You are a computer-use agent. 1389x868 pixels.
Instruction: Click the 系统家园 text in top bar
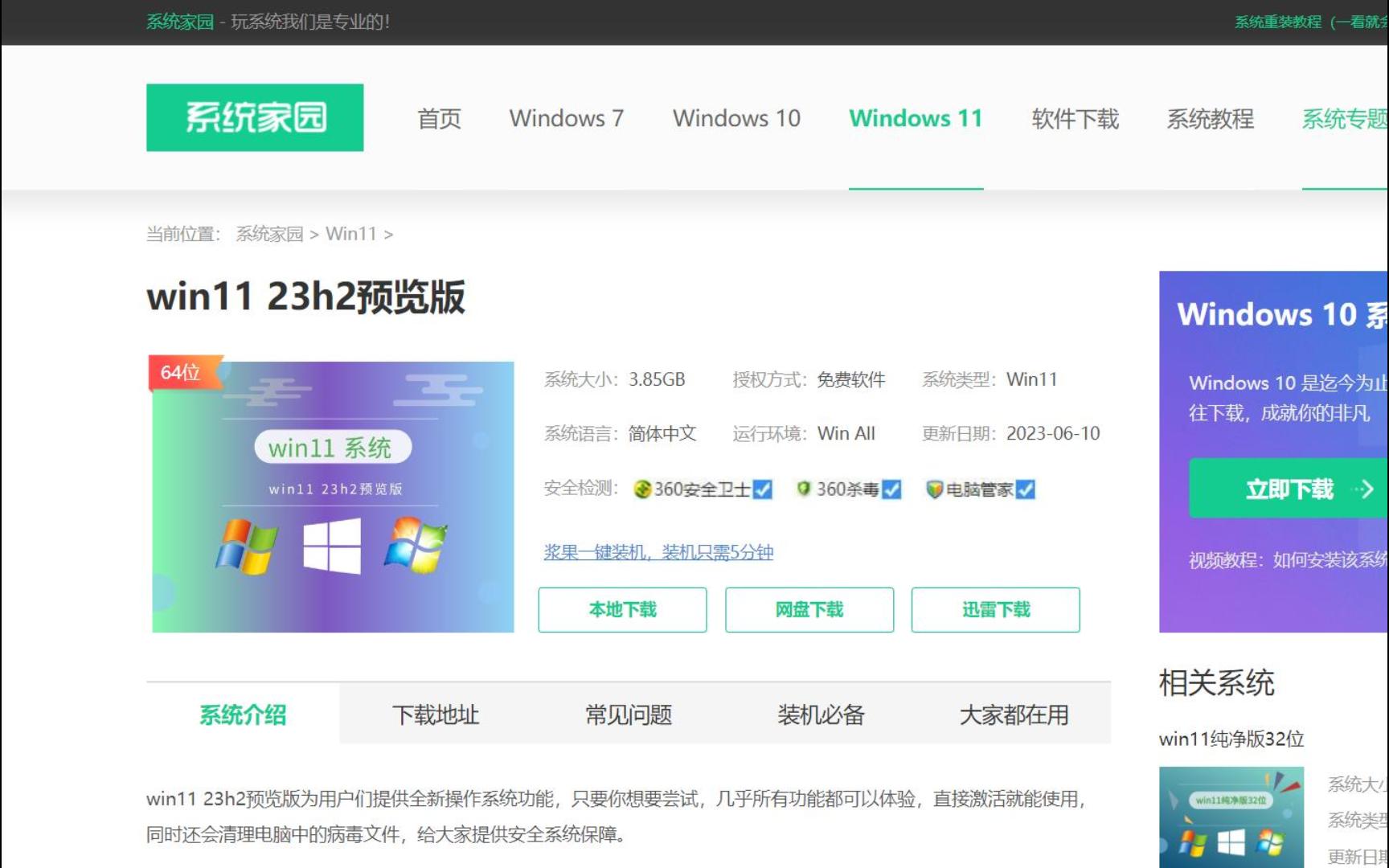[180, 22]
